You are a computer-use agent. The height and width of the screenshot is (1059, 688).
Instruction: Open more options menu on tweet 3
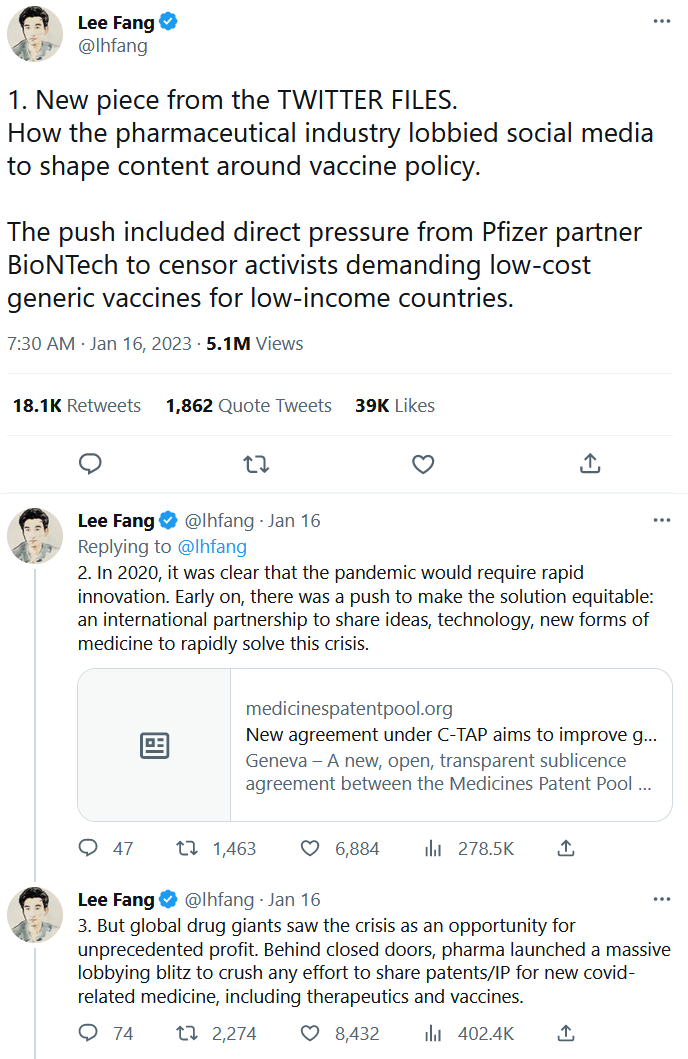(x=661, y=899)
